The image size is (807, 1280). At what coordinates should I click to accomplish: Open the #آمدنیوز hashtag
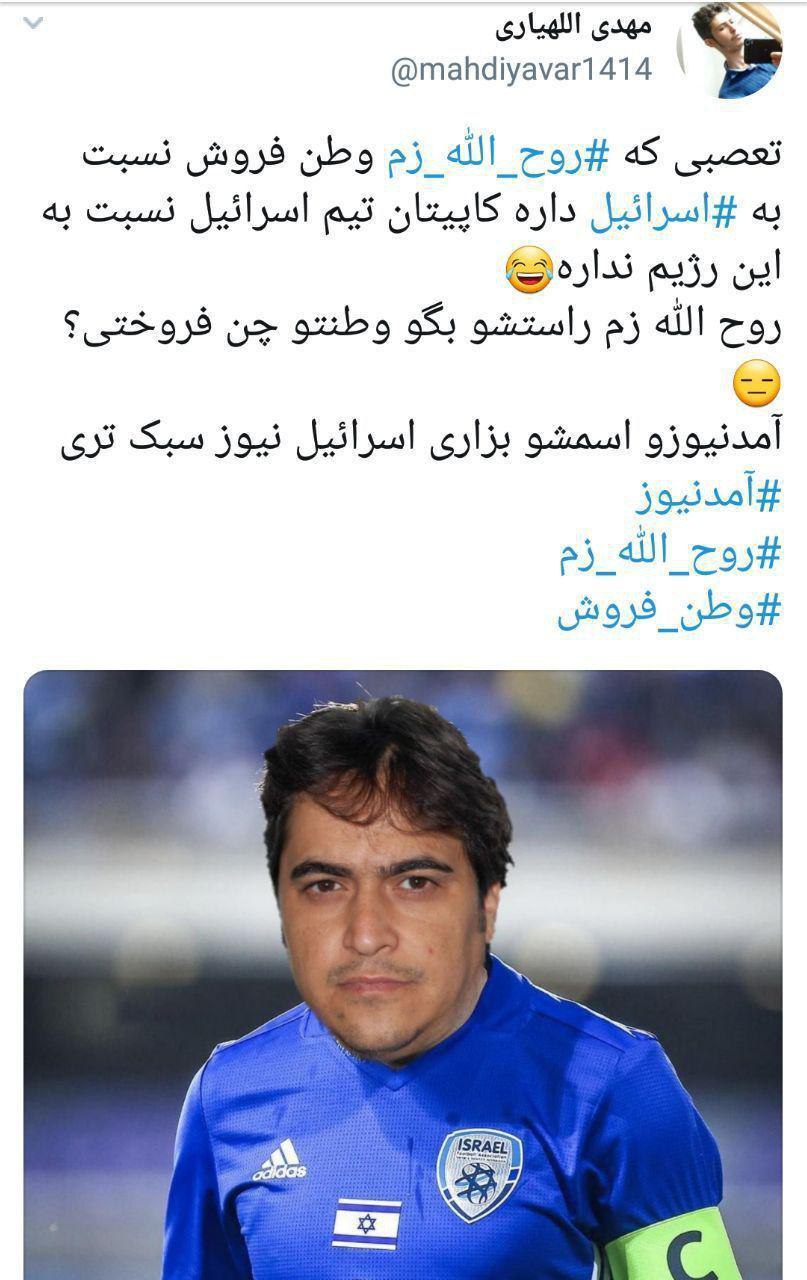click(x=707, y=497)
